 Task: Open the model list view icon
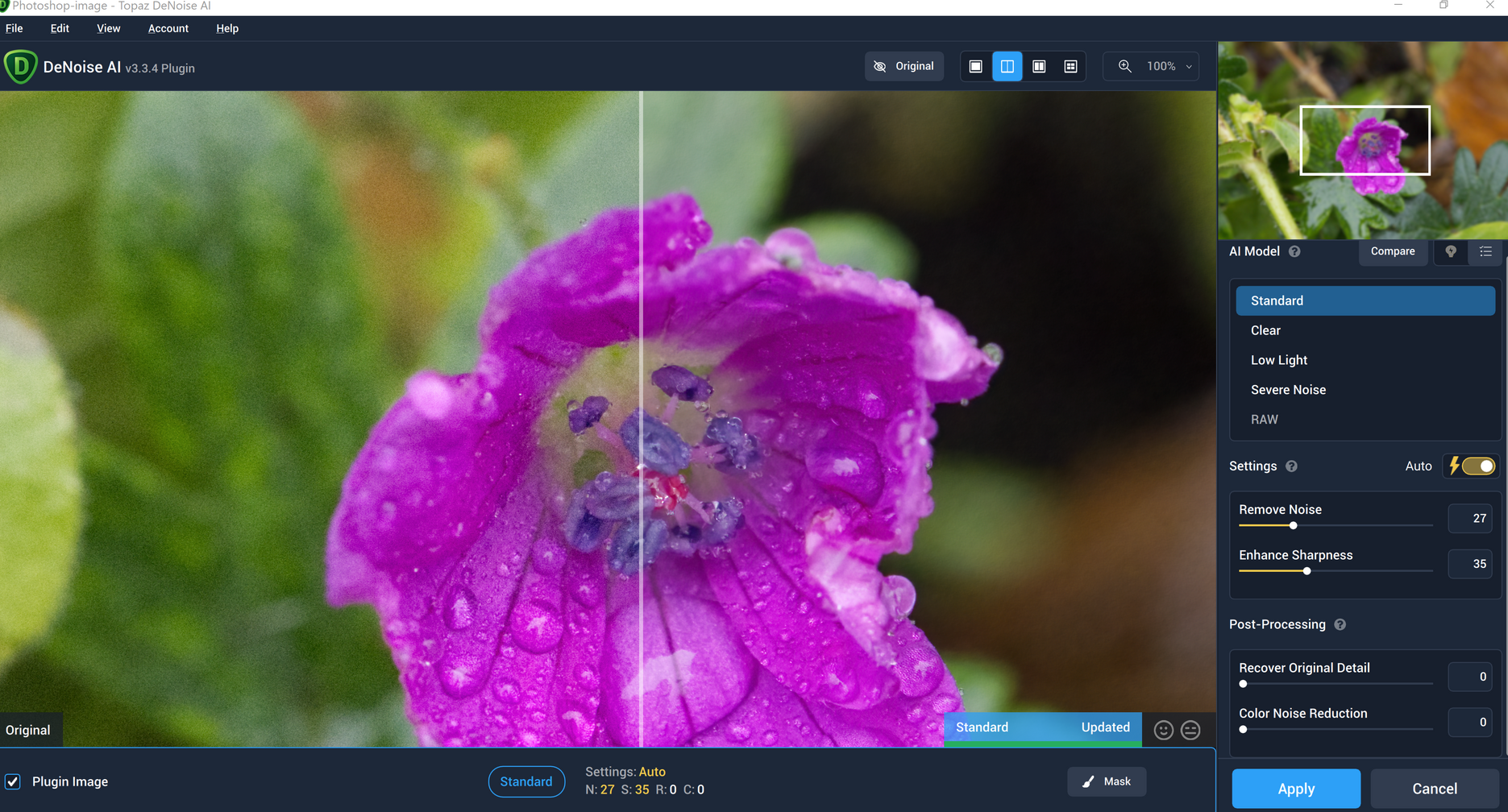pyautogui.click(x=1485, y=251)
